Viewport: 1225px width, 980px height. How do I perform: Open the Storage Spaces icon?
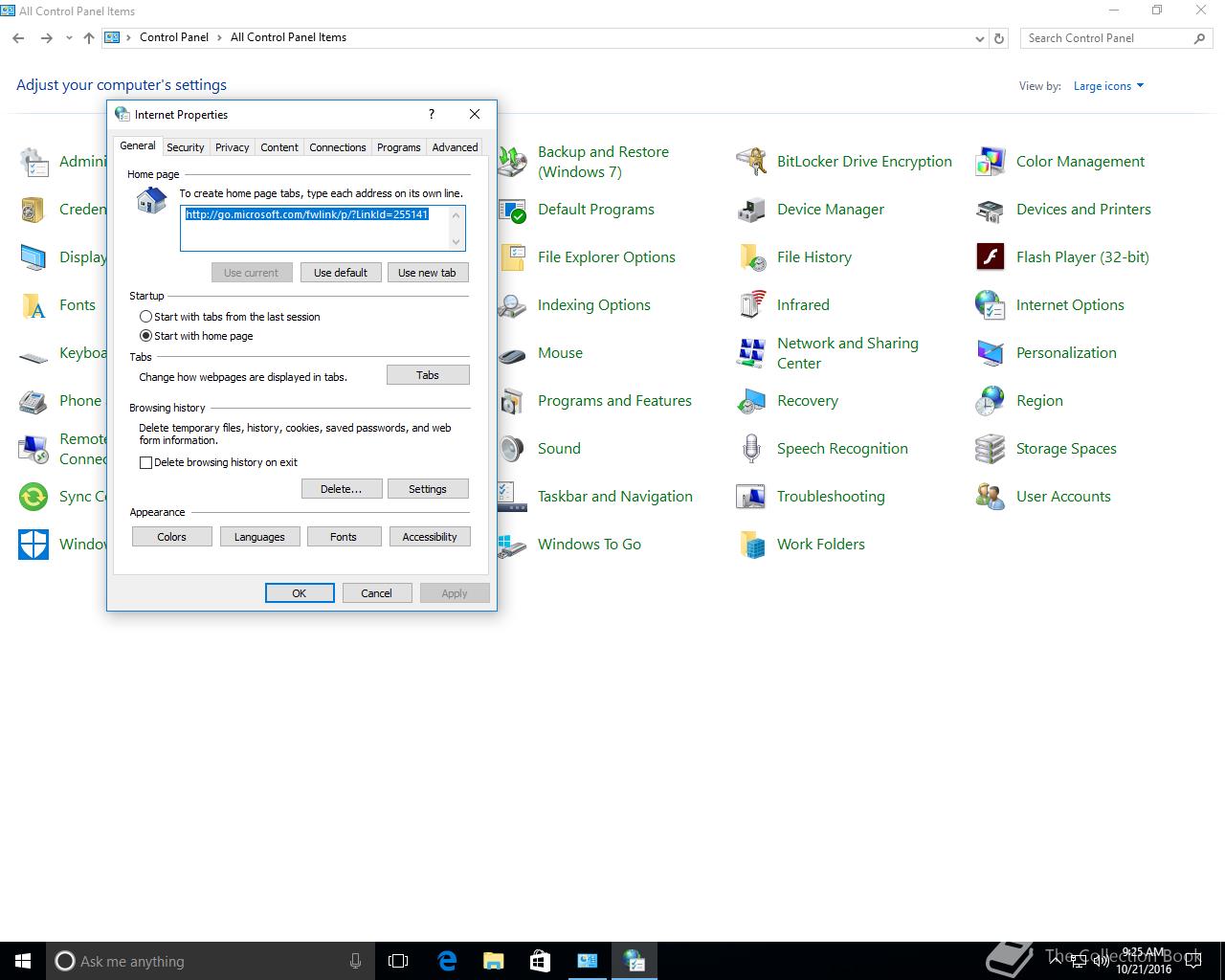991,449
